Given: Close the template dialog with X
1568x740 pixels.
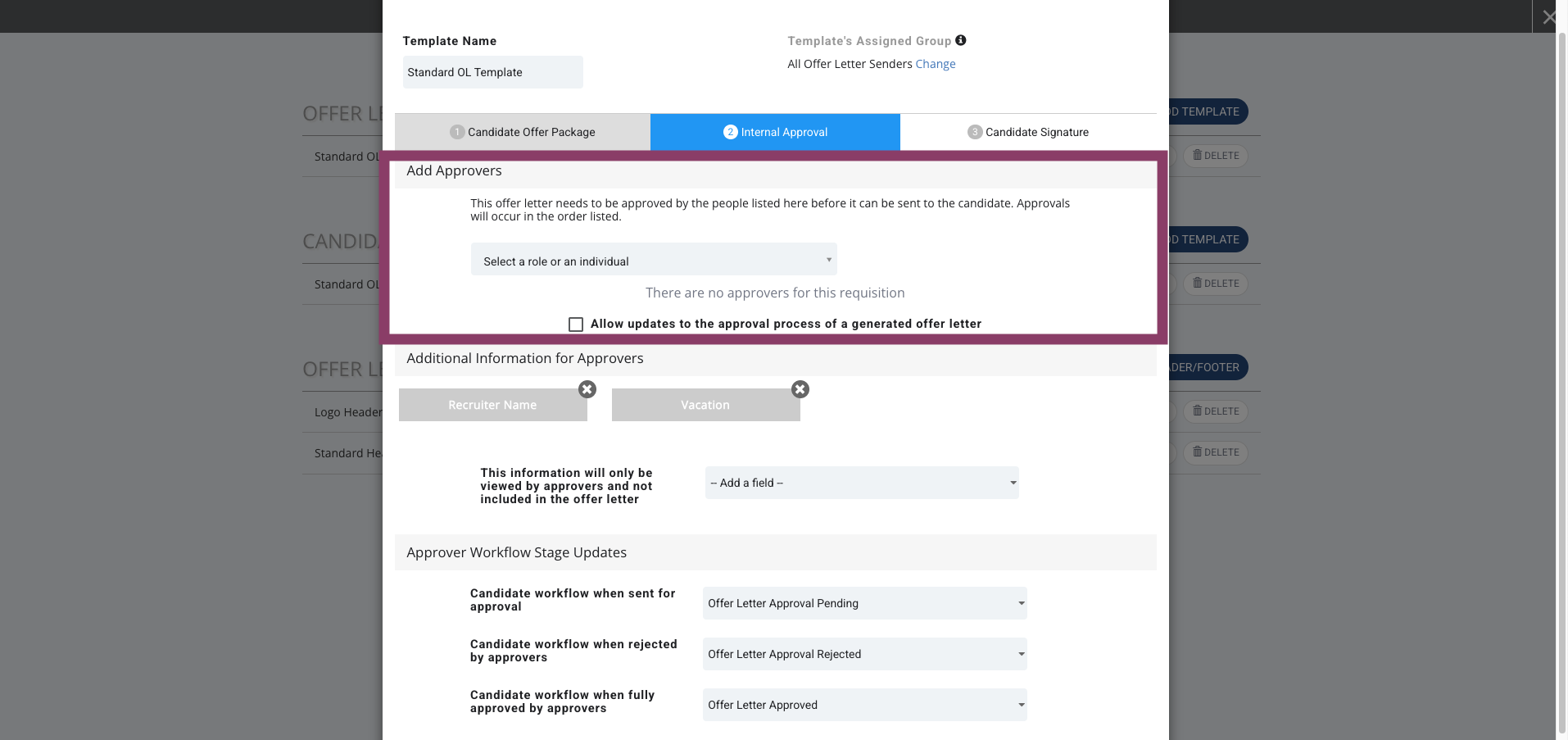Looking at the screenshot, I should click(1548, 16).
